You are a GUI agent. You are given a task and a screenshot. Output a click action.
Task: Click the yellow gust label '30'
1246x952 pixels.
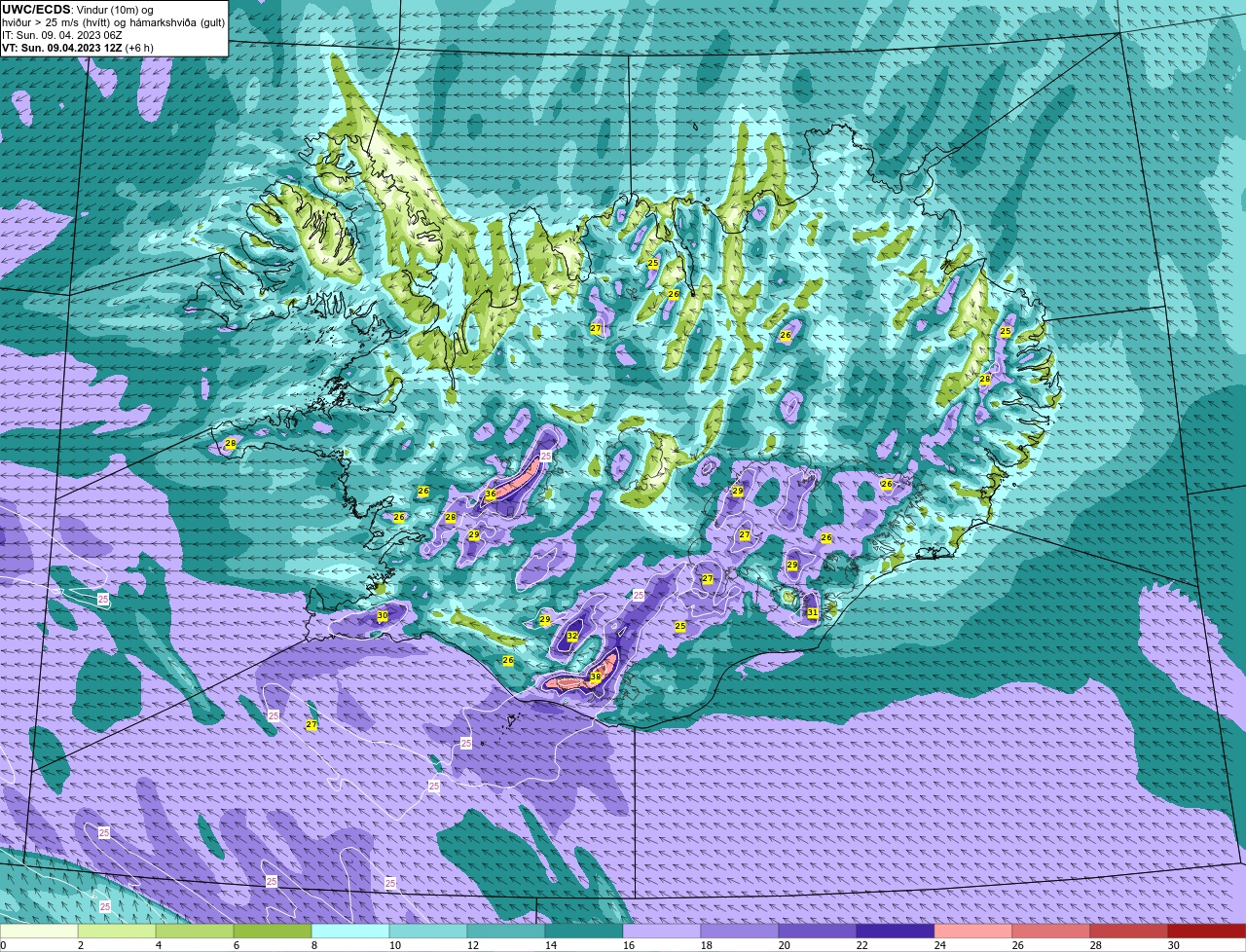click(383, 615)
